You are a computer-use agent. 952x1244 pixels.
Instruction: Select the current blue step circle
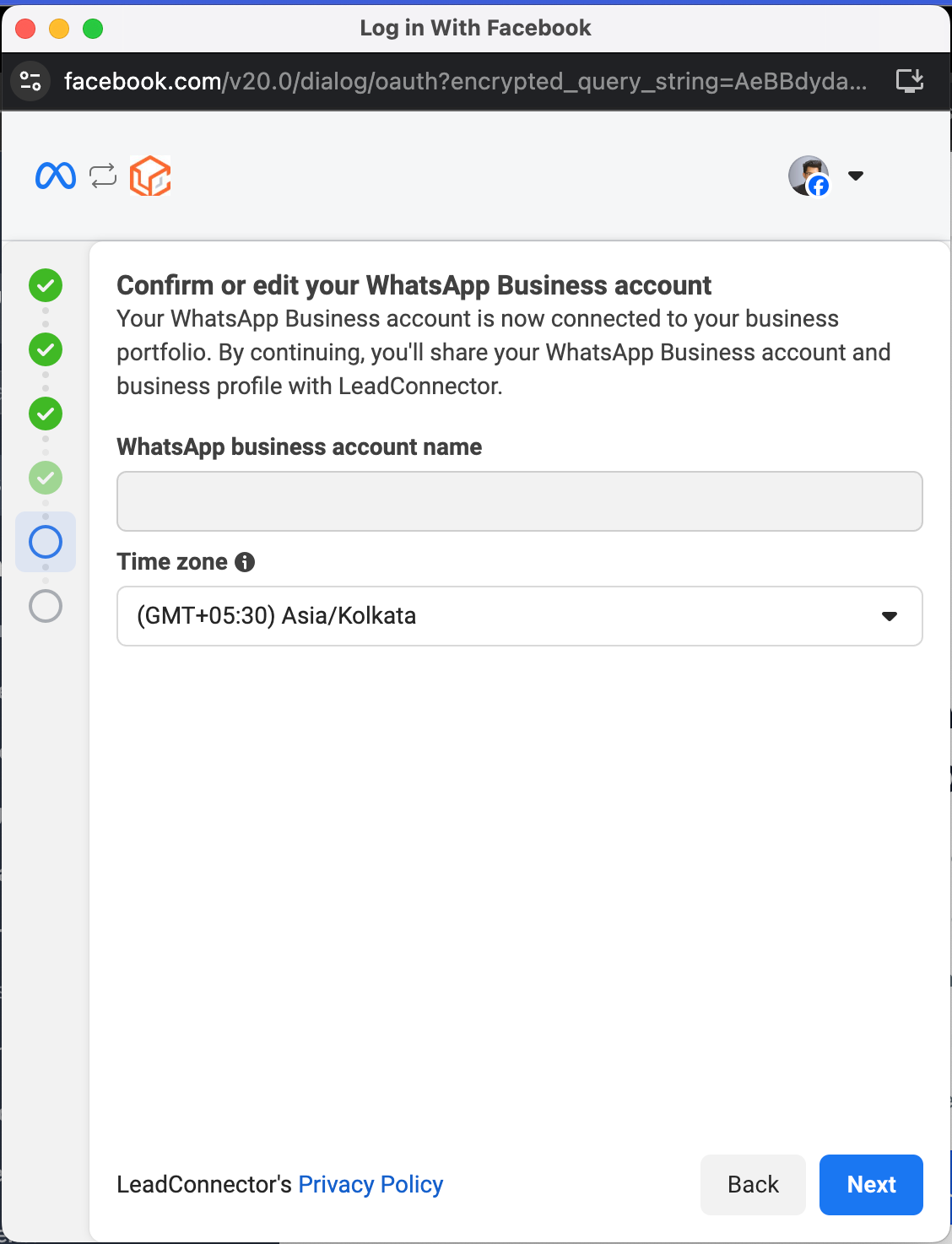(46, 542)
